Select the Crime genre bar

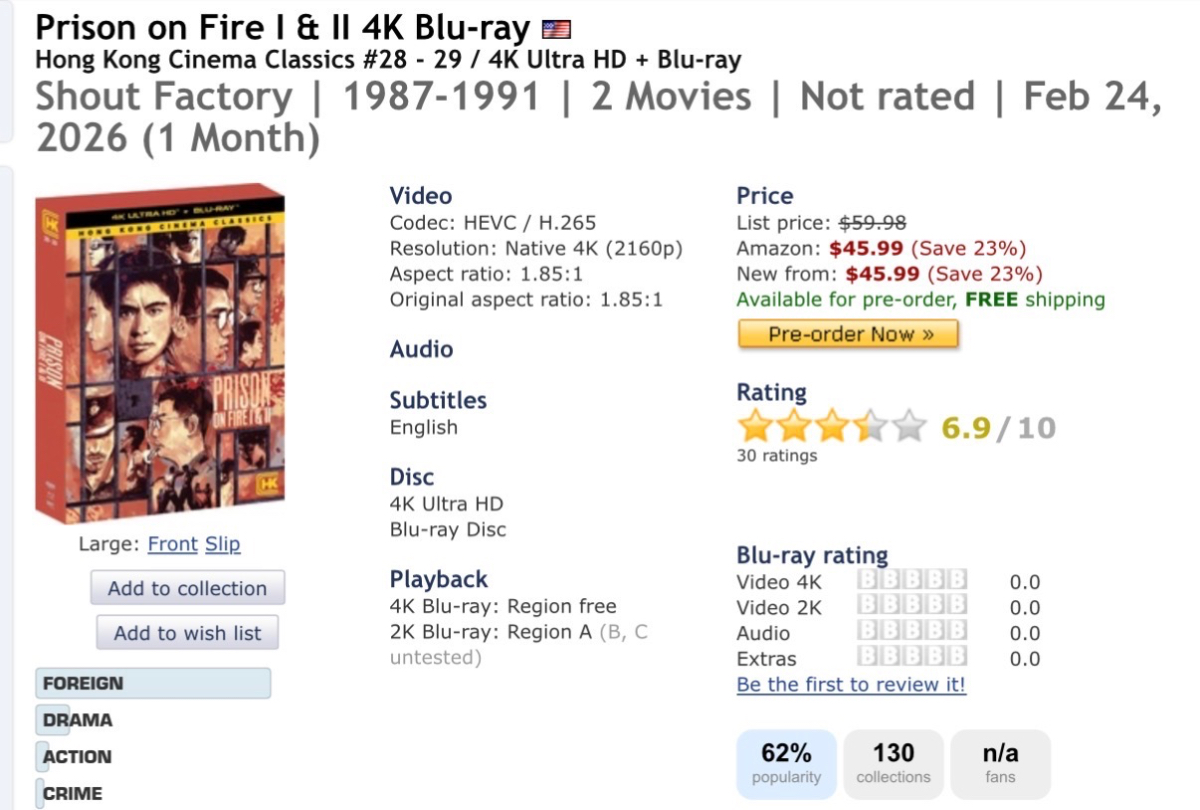(x=72, y=794)
